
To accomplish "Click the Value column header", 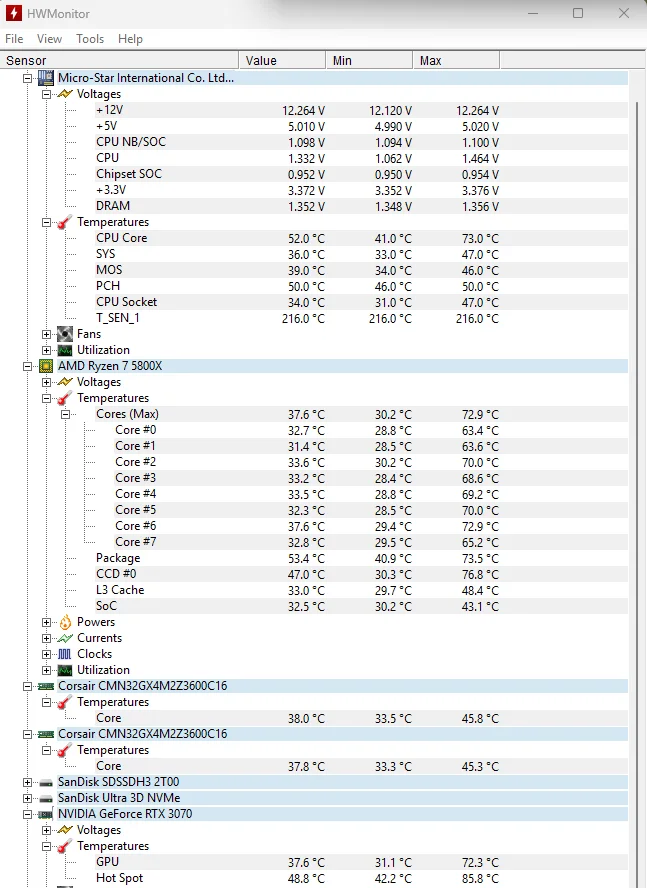I will [261, 61].
